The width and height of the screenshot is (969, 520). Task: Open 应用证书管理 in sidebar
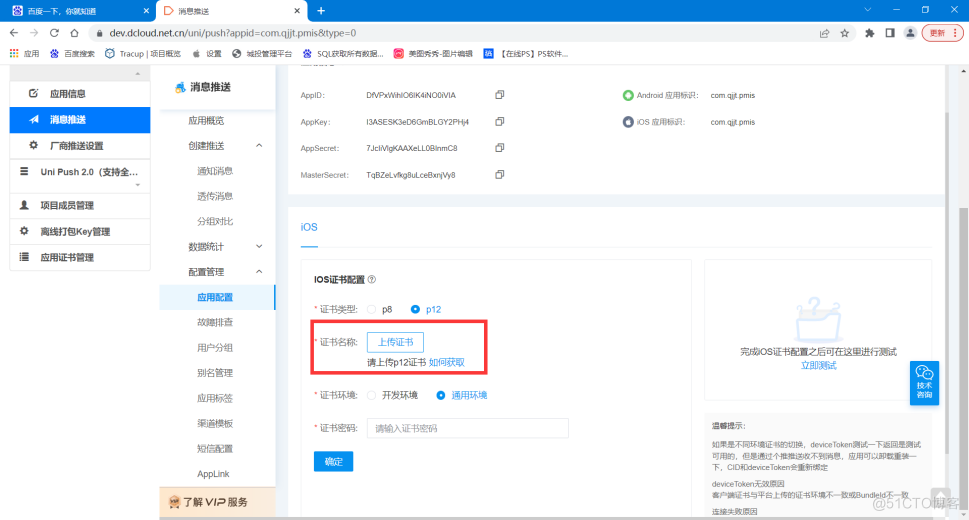[80, 257]
